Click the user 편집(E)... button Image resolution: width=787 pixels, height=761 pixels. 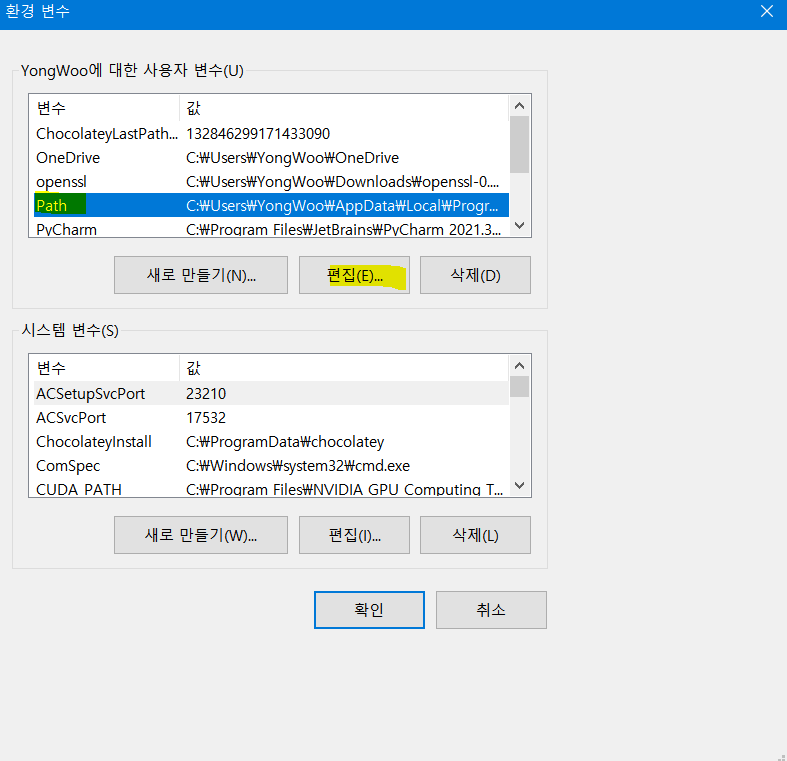(x=354, y=275)
